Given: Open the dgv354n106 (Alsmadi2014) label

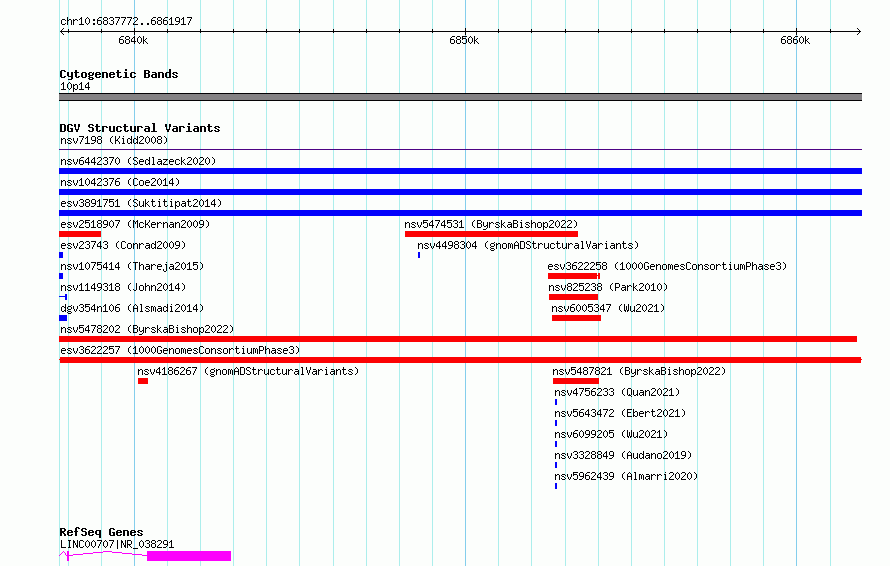Looking at the screenshot, I should click(132, 308).
